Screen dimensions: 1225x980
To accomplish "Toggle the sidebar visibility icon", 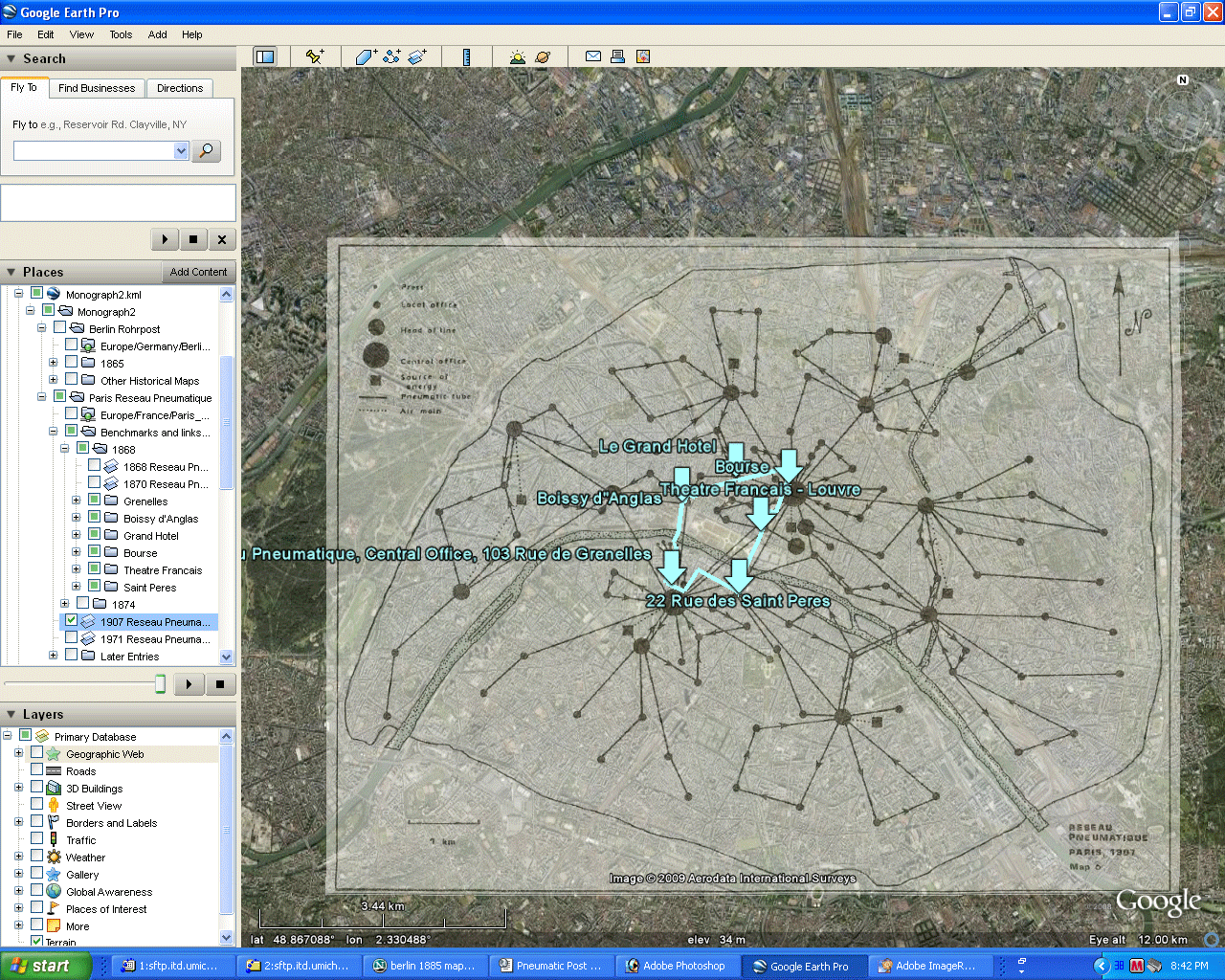I will 264,56.
